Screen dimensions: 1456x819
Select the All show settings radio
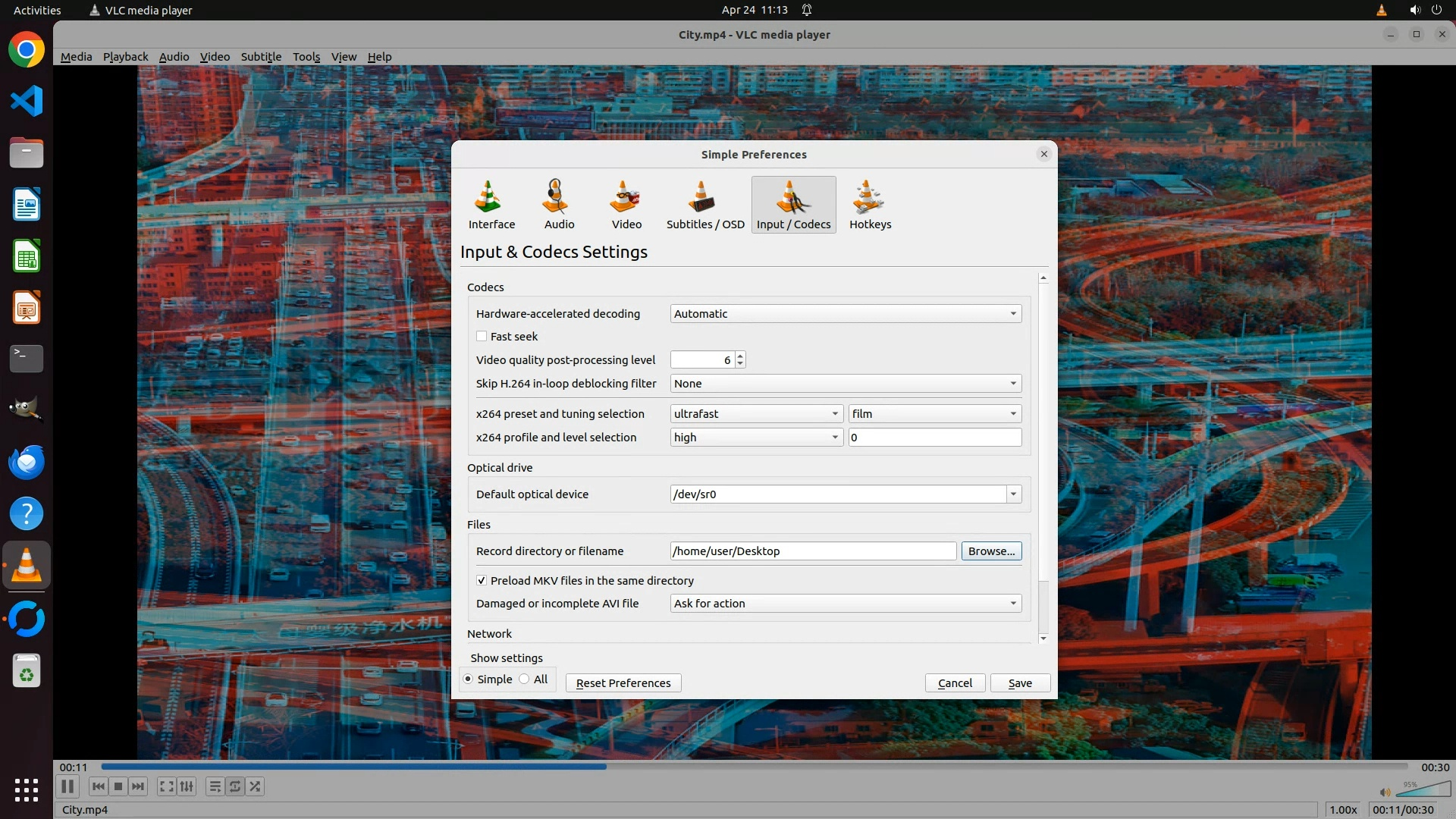(525, 679)
